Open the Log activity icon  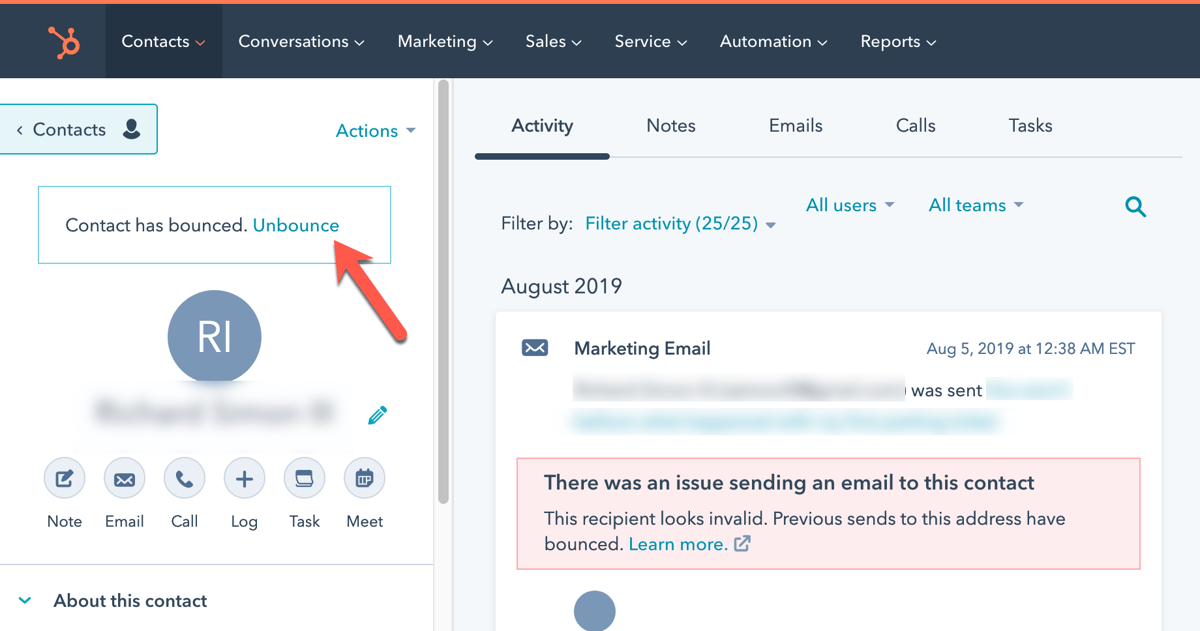click(244, 478)
